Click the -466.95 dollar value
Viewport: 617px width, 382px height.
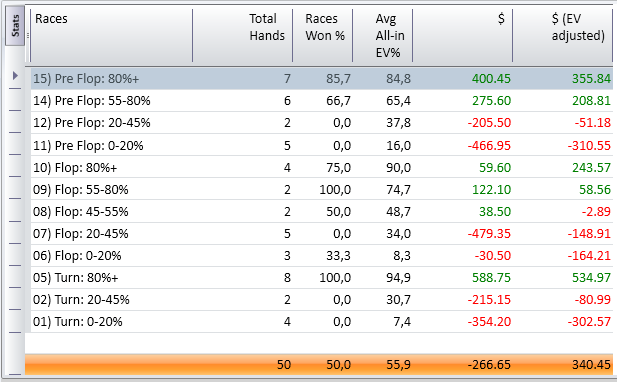click(x=489, y=146)
